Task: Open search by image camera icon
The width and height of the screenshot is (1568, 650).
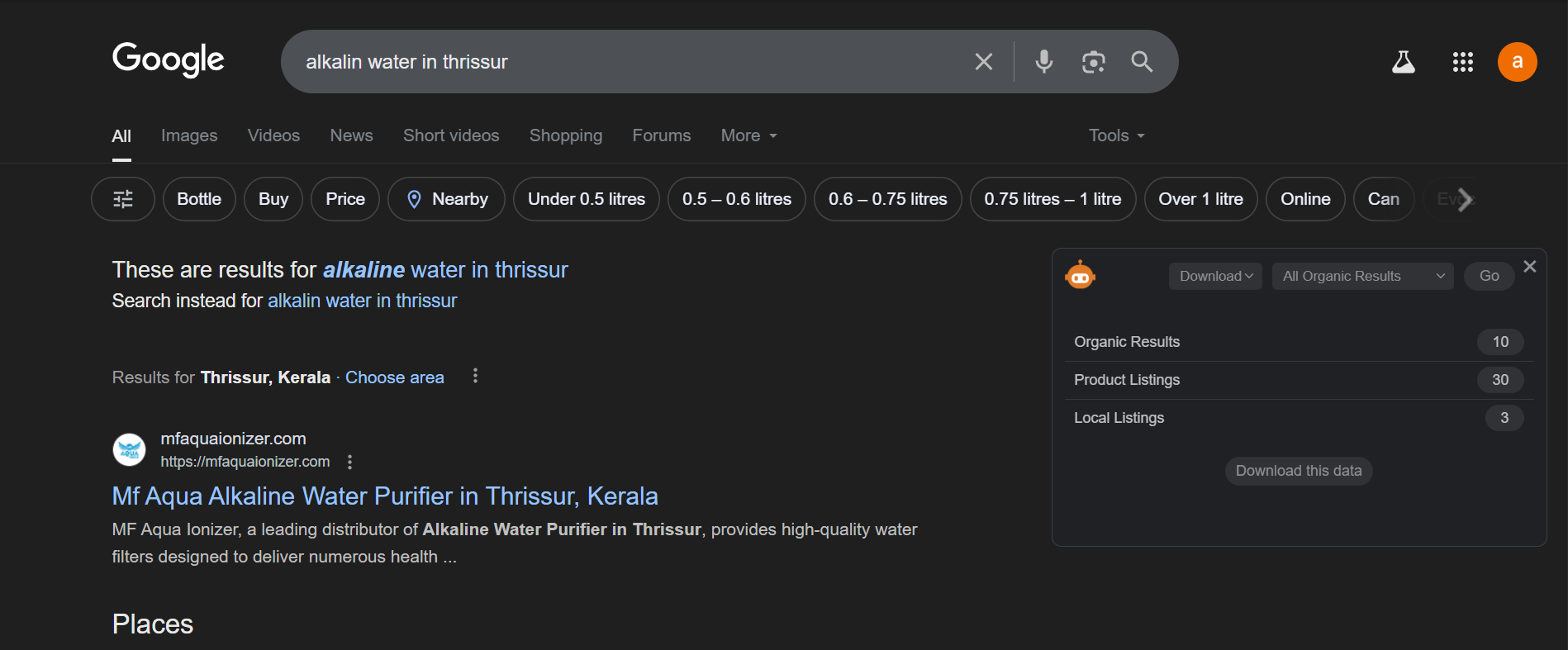Action: tap(1093, 62)
